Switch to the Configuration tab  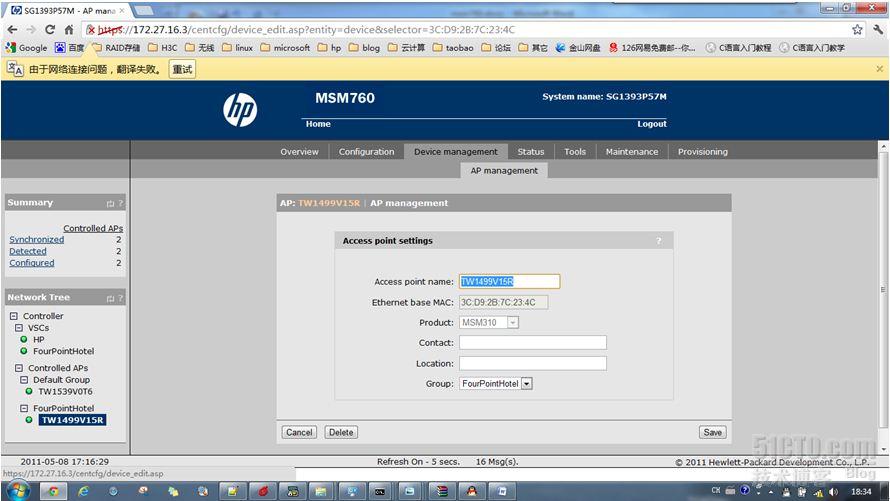[x=366, y=151]
